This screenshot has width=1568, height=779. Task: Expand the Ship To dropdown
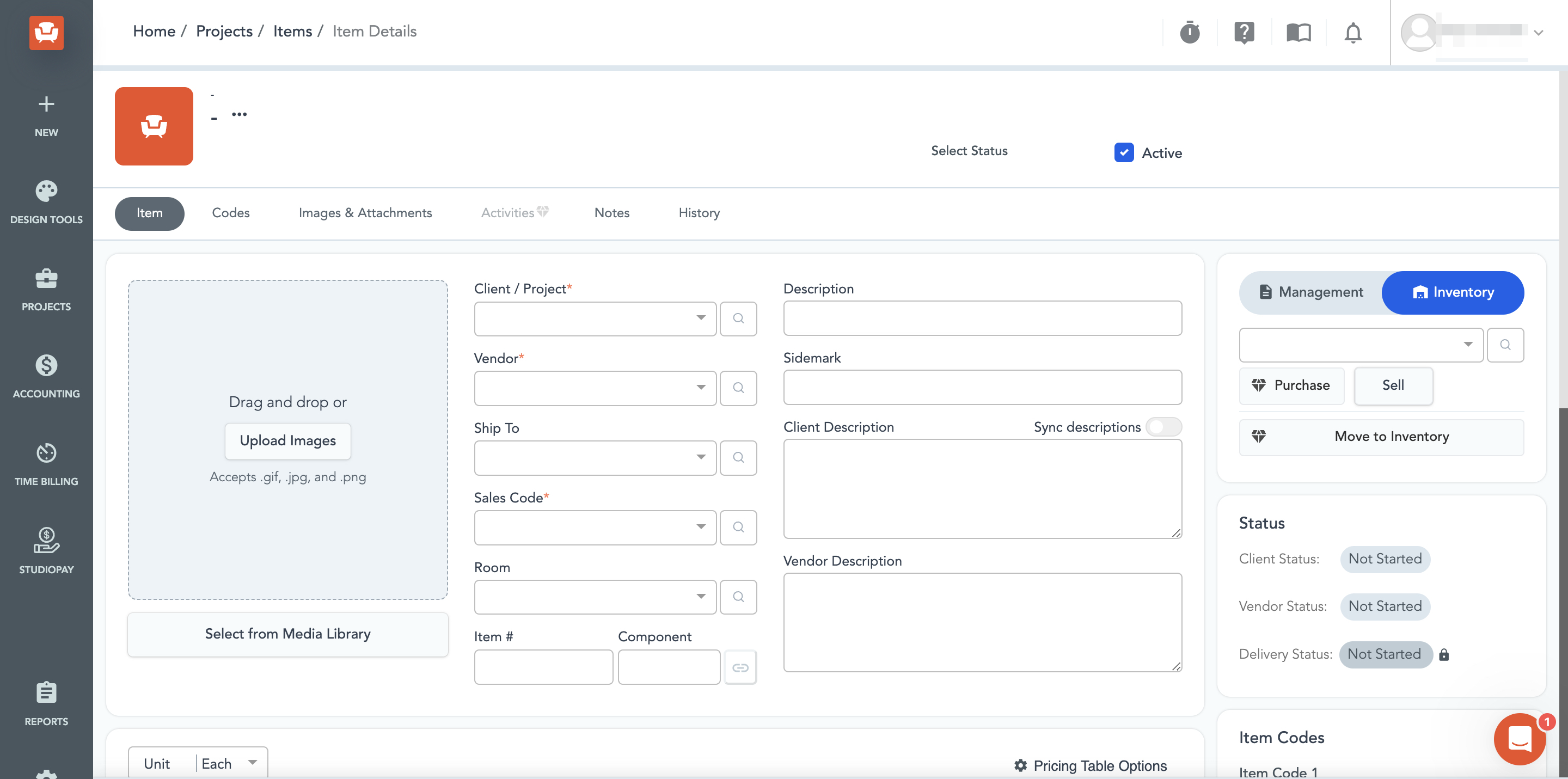point(701,458)
